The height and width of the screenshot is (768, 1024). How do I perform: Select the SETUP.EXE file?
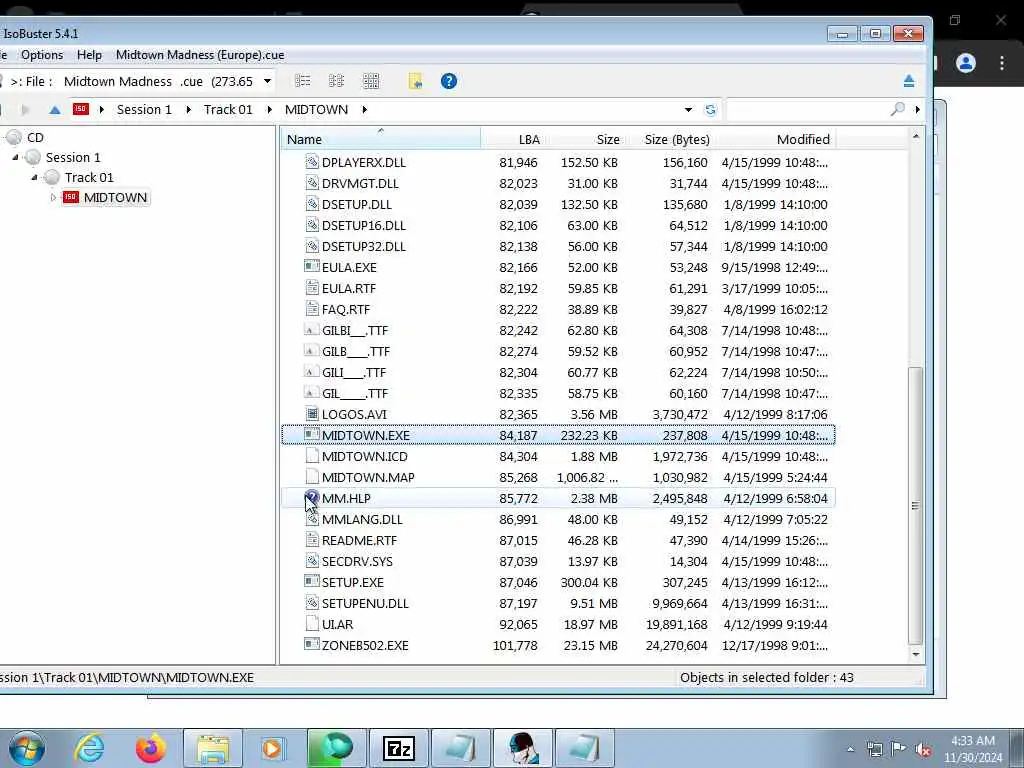(353, 583)
